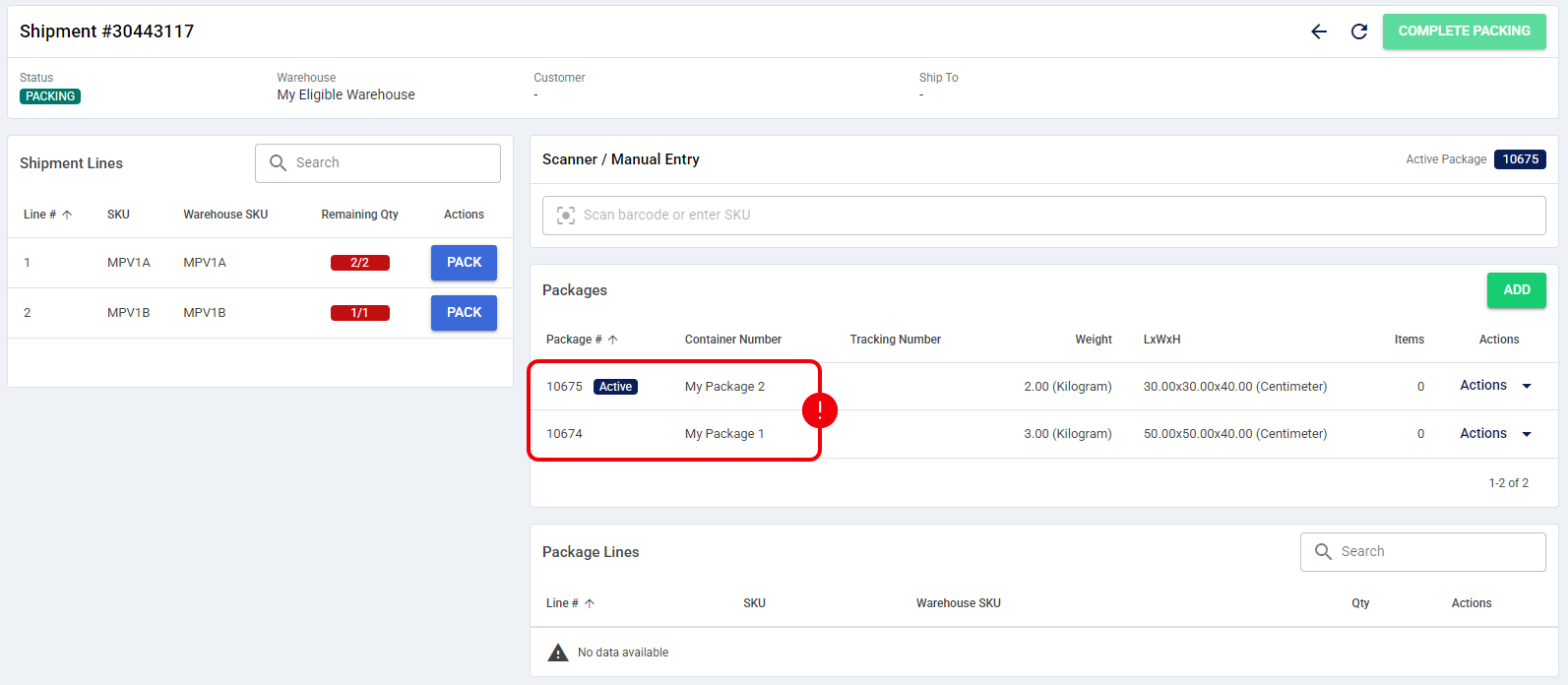Click the Active badge on package 10675
Viewport: 1568px width, 685px height.
coord(615,387)
